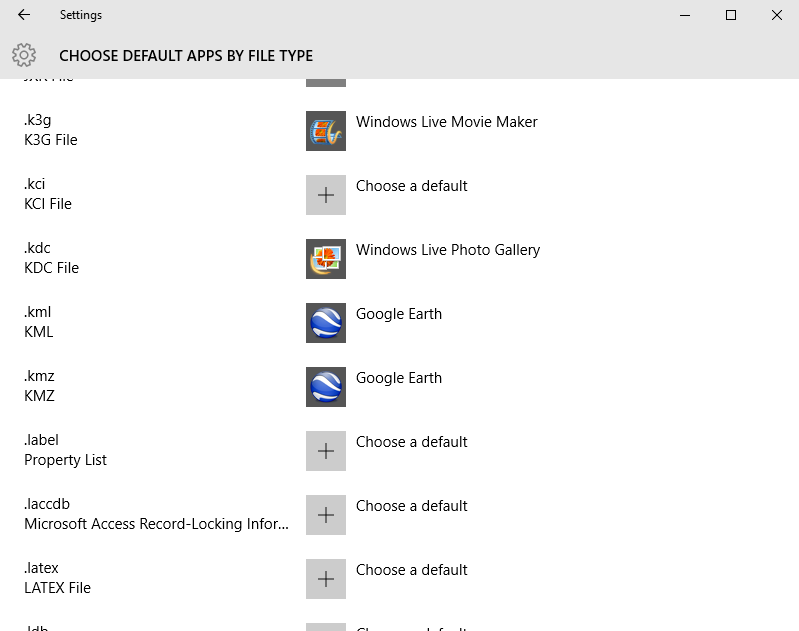Click the plus icon for .latex
Screen dimensions: 799x631
(326, 579)
